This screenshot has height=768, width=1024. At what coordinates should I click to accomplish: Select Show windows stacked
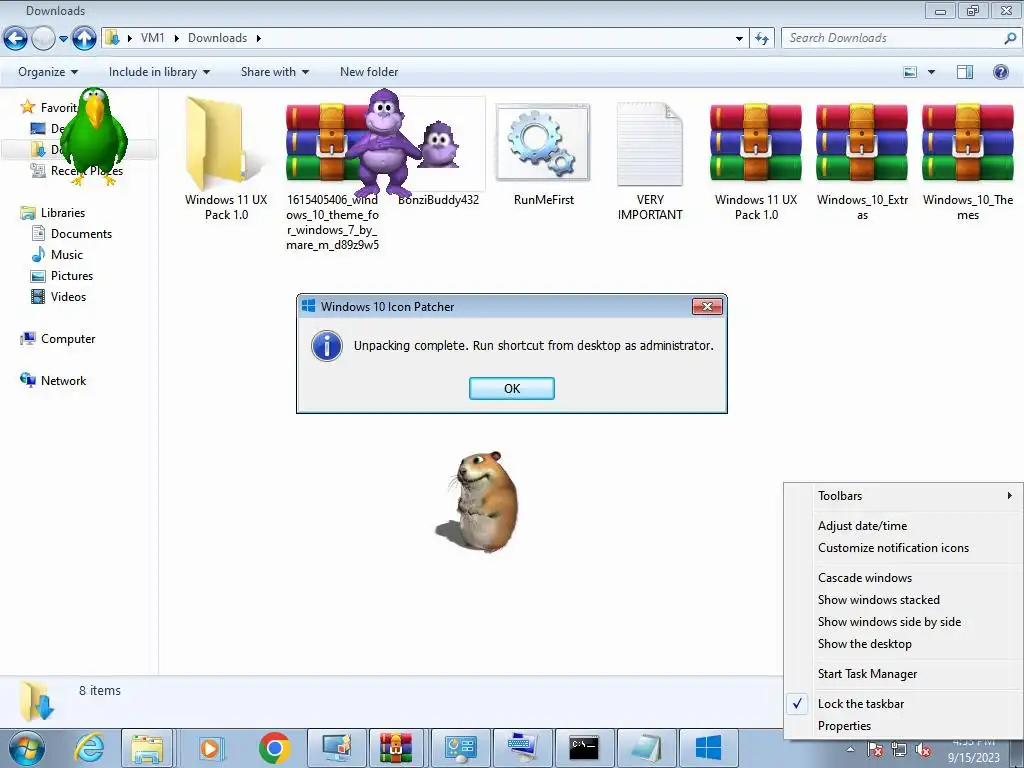[904, 600]
